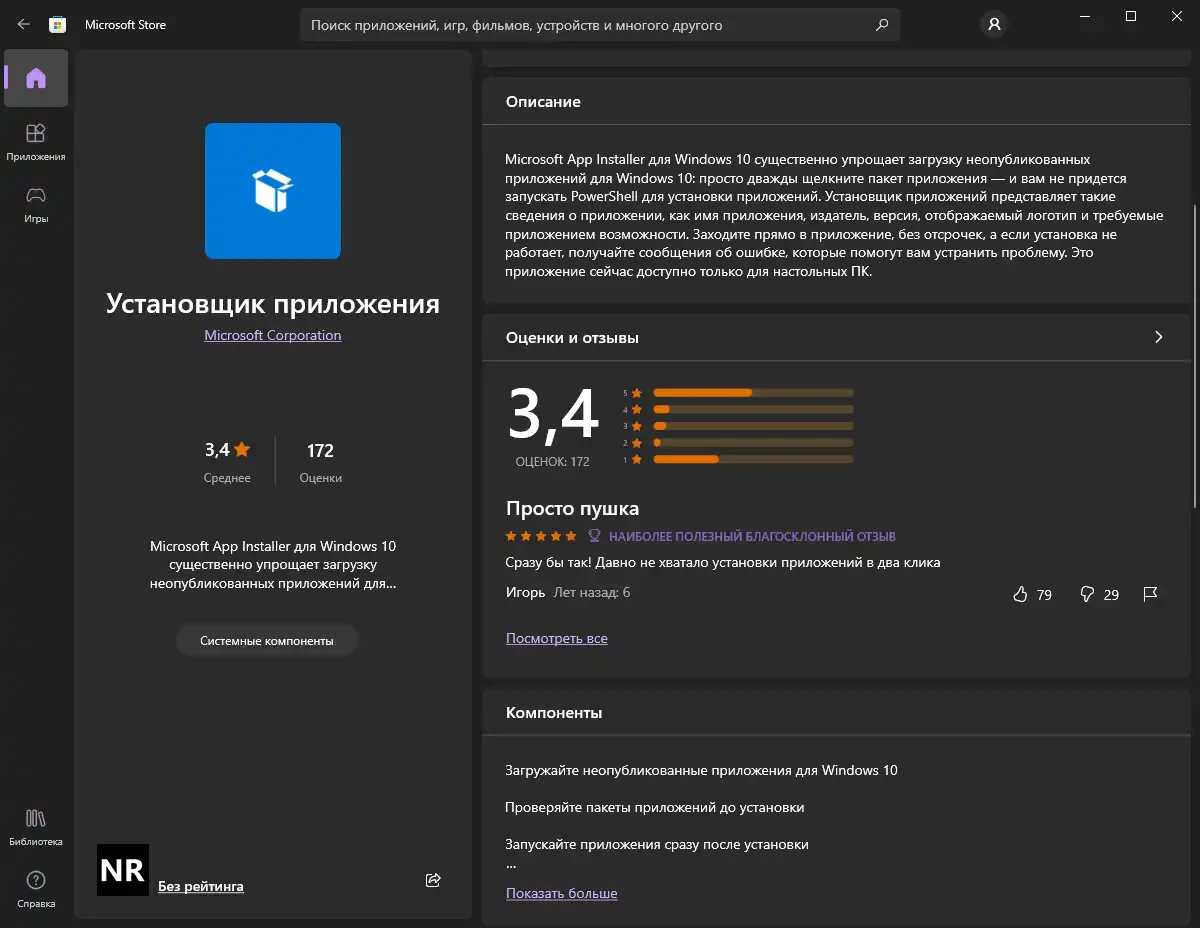Click the large 3,4 rating score
This screenshot has width=1200, height=928.
coord(553,413)
